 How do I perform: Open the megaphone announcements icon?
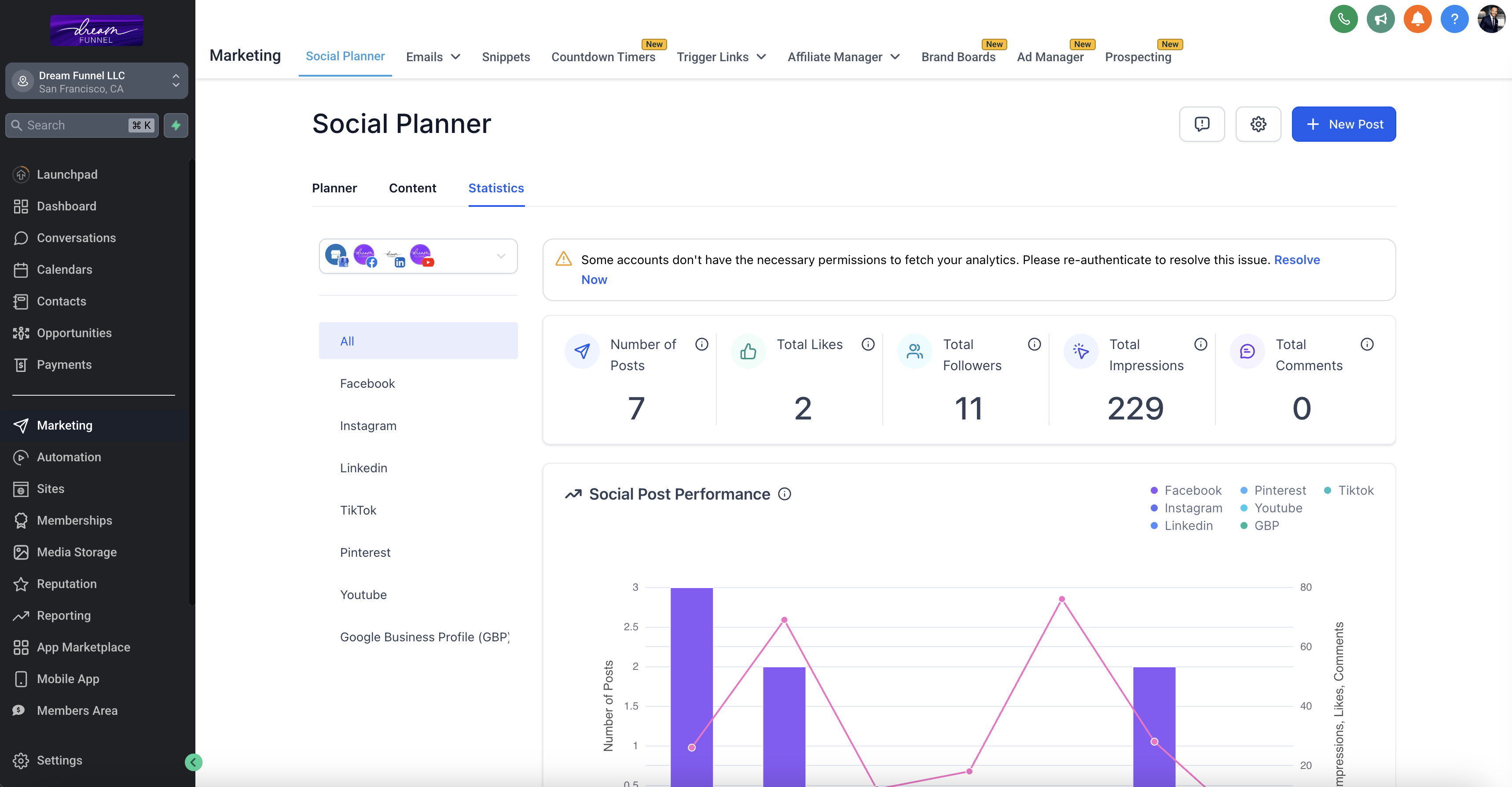[1380, 19]
